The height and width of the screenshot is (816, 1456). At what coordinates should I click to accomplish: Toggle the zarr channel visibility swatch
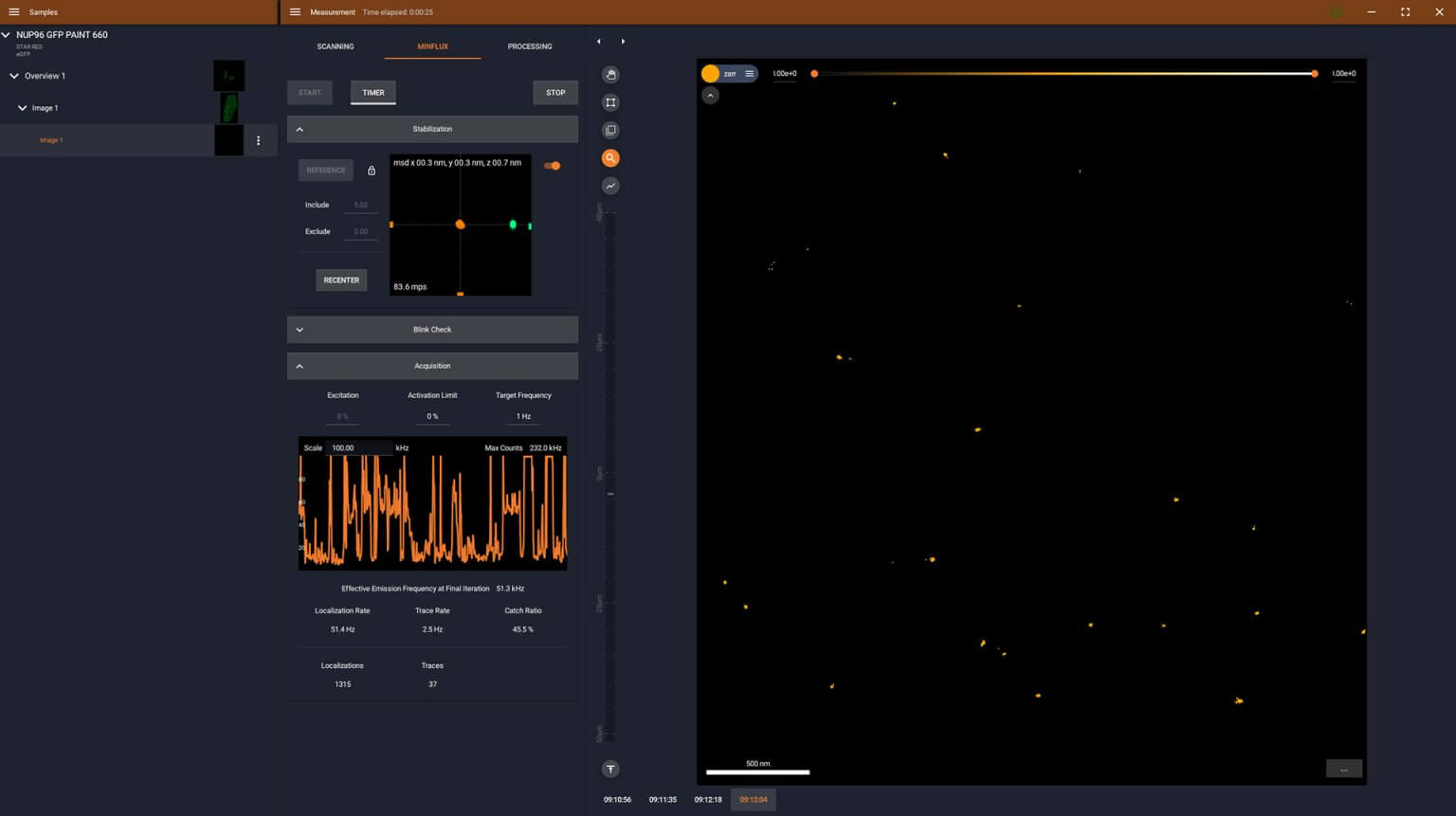point(711,73)
